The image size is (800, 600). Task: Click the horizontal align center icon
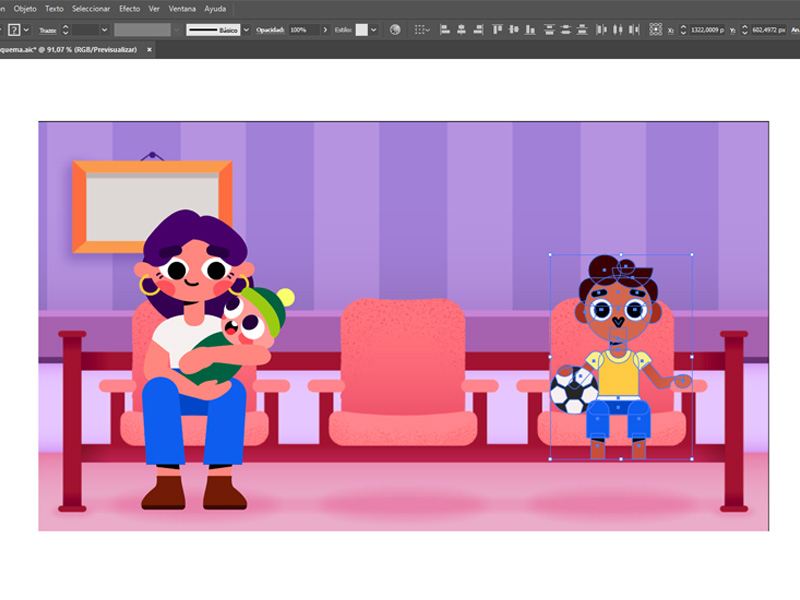(461, 29)
